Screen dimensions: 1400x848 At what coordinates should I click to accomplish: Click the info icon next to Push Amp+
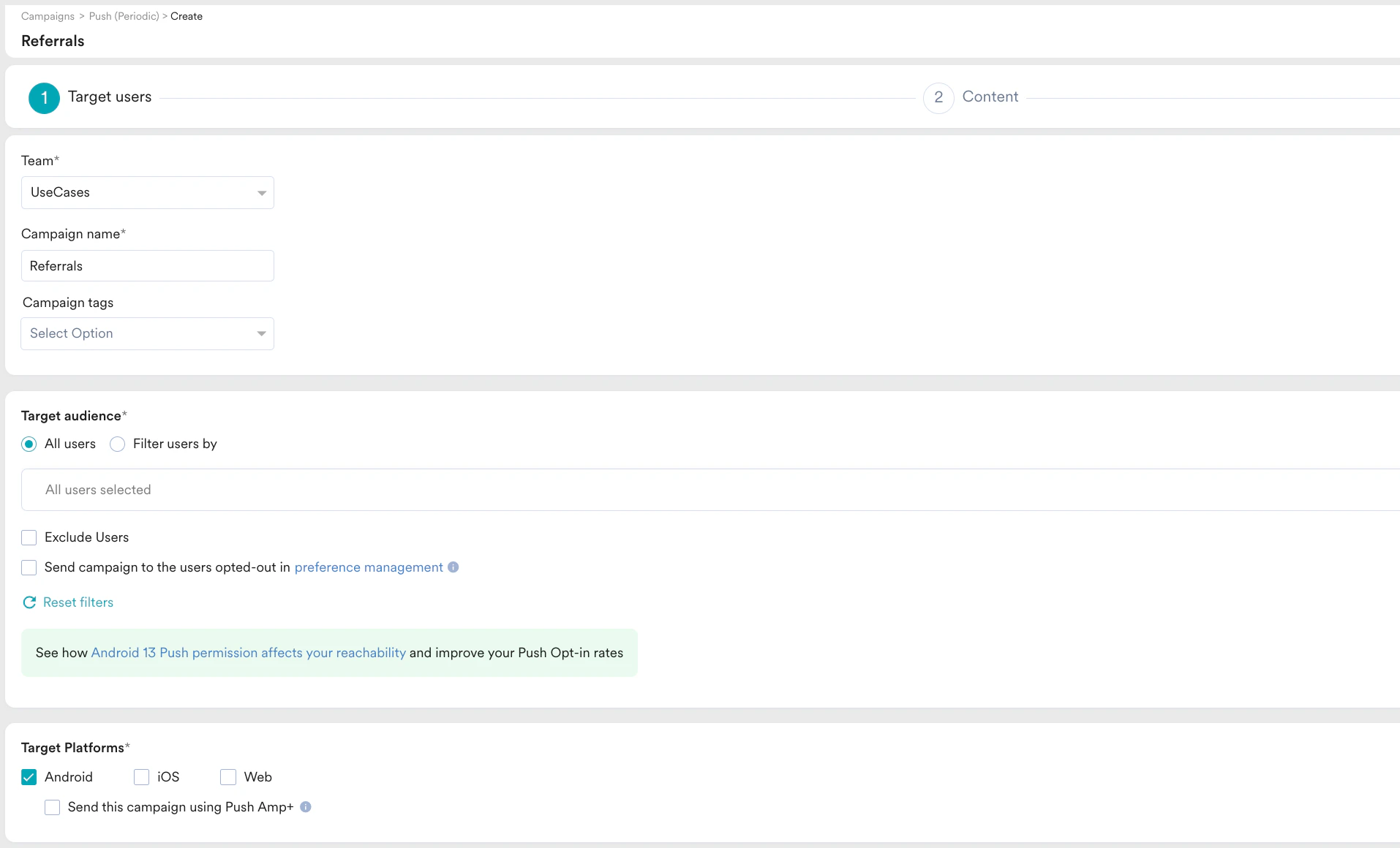pyautogui.click(x=306, y=807)
